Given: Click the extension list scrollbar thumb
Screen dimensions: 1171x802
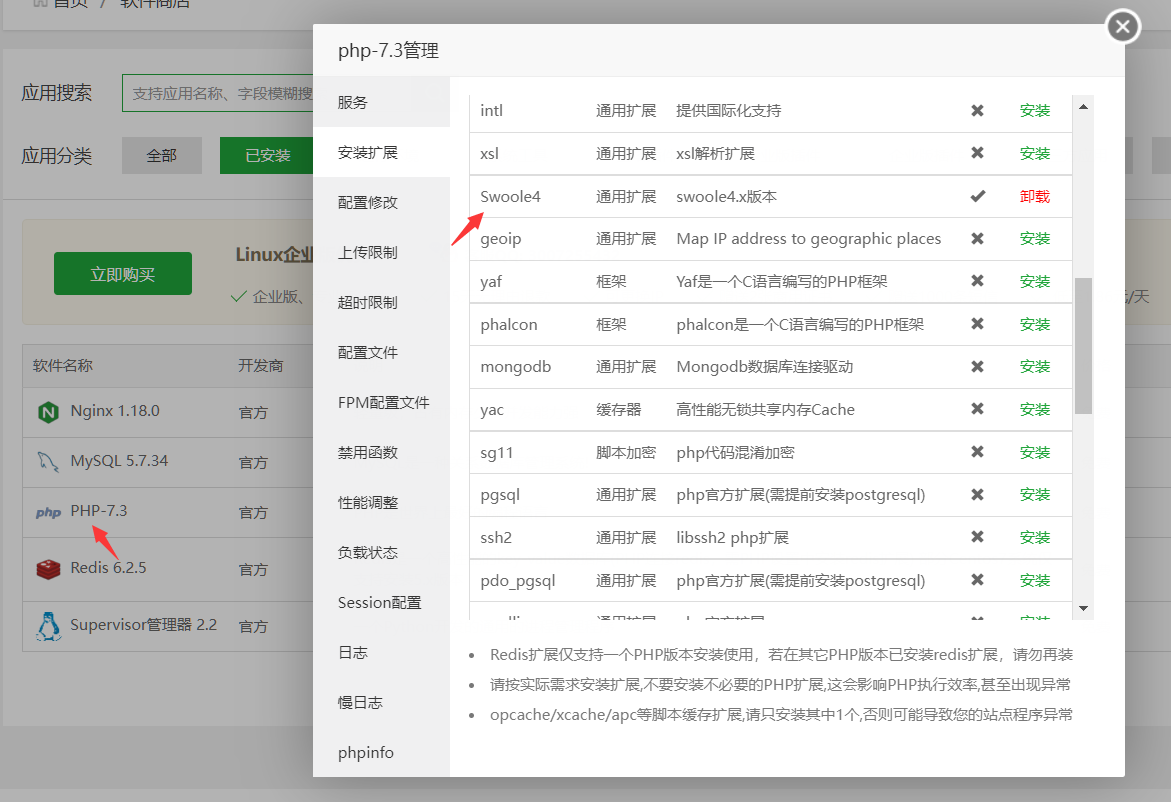Looking at the screenshot, I should coord(1083,346).
